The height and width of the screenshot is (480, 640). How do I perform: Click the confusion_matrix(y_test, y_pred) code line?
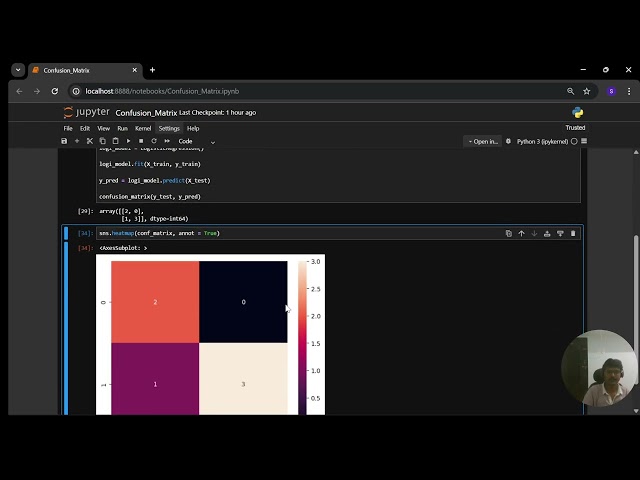point(150,197)
